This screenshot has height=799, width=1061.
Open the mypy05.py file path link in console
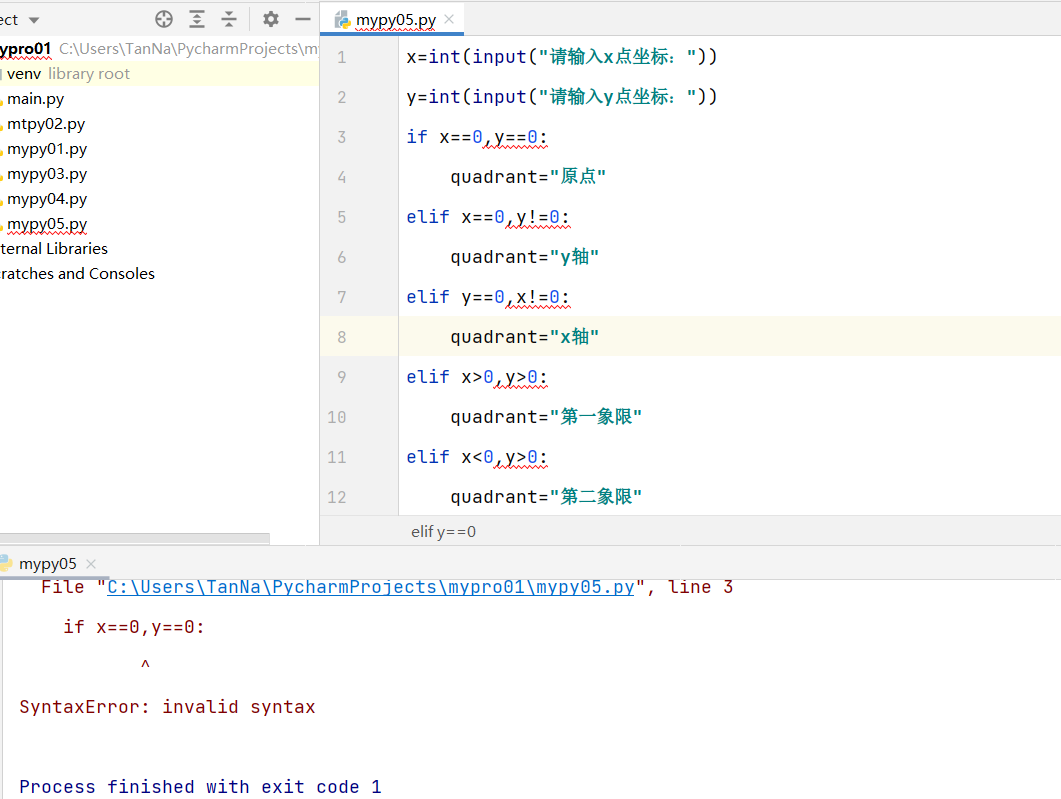point(371,587)
